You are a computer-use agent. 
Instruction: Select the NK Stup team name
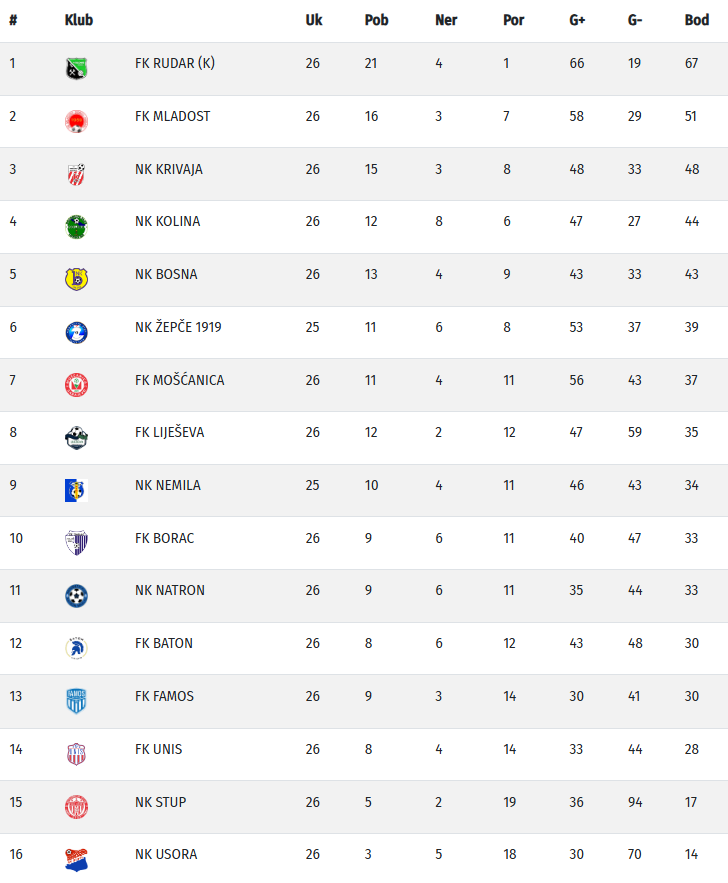tap(160, 802)
